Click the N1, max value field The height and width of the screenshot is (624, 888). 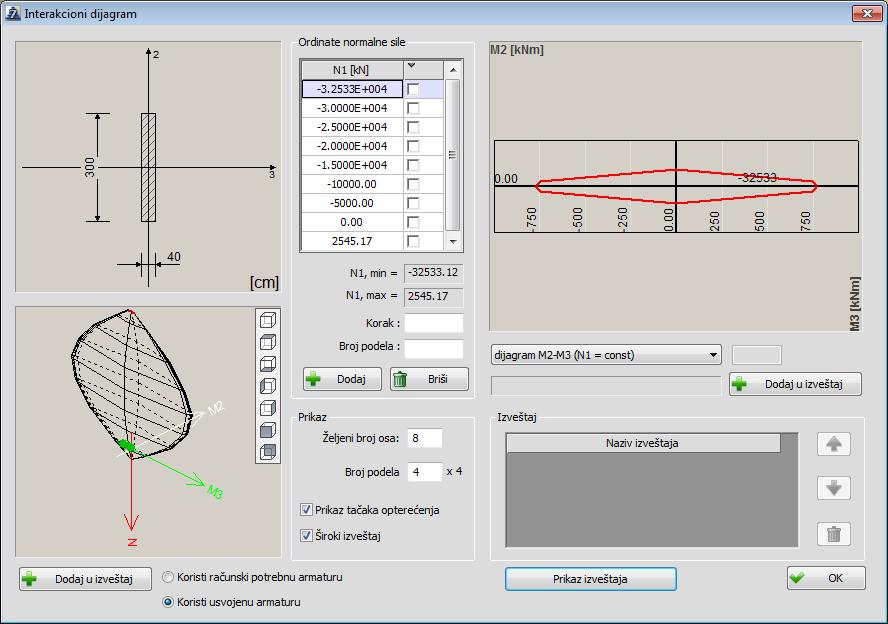(434, 296)
